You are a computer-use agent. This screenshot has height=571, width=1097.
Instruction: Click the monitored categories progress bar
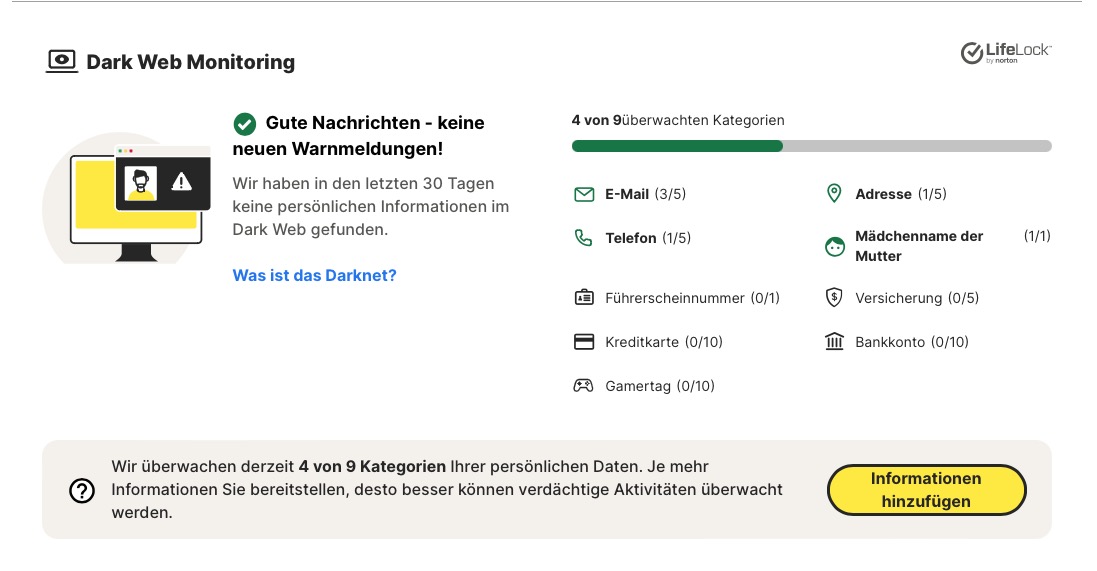811,146
